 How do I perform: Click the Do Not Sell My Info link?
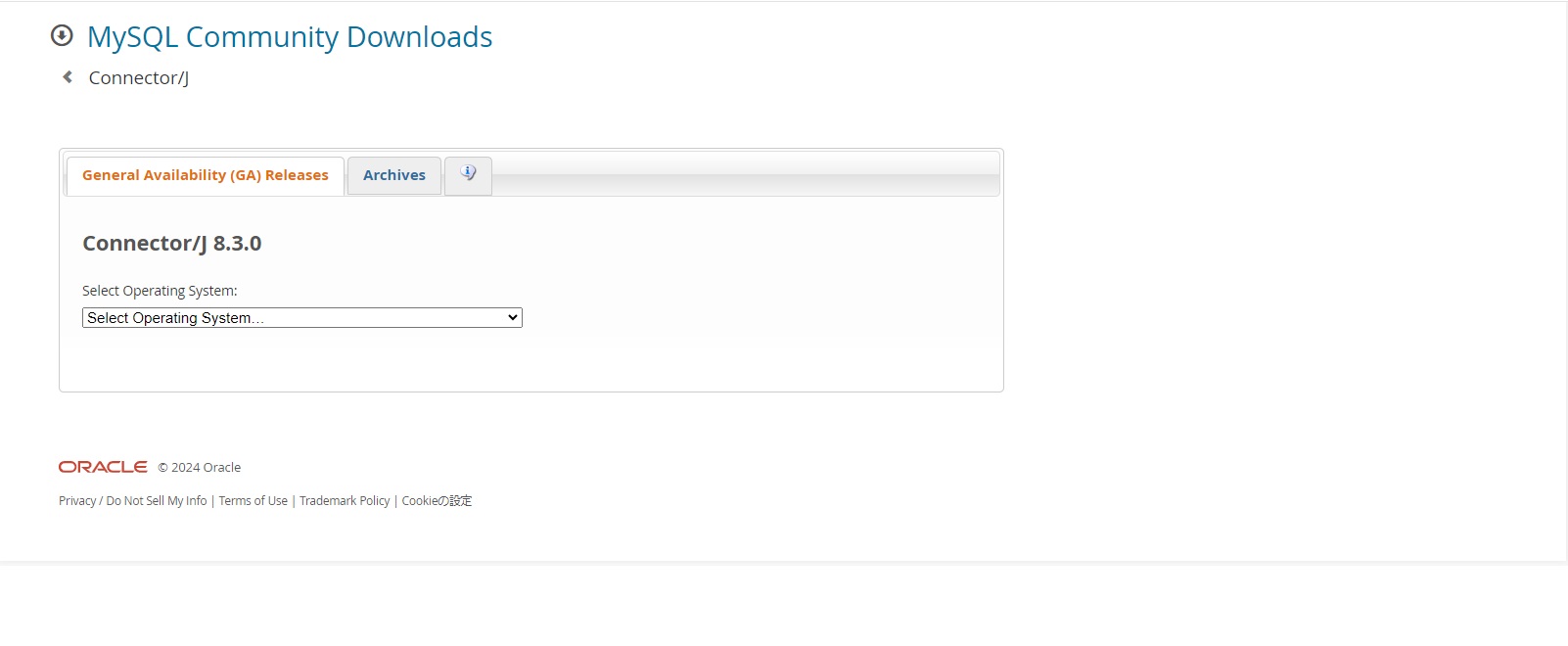point(157,501)
